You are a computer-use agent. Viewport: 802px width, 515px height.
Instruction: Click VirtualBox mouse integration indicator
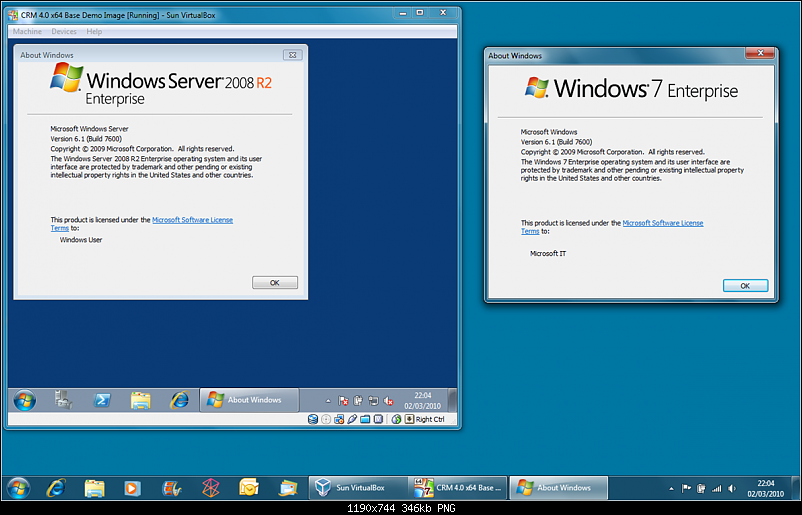(x=396, y=419)
